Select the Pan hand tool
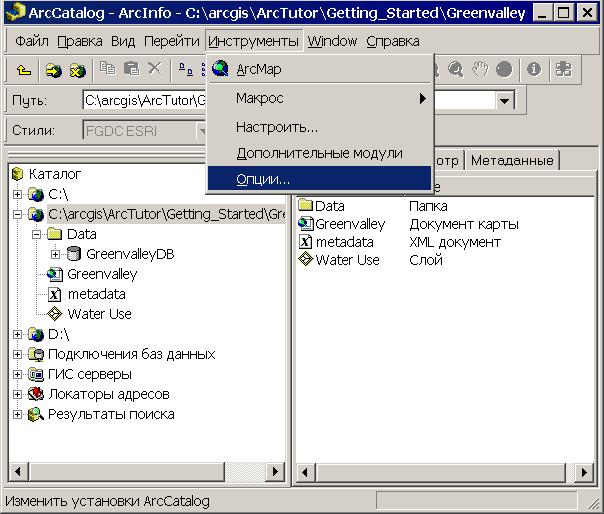 pyautogui.click(x=480, y=70)
